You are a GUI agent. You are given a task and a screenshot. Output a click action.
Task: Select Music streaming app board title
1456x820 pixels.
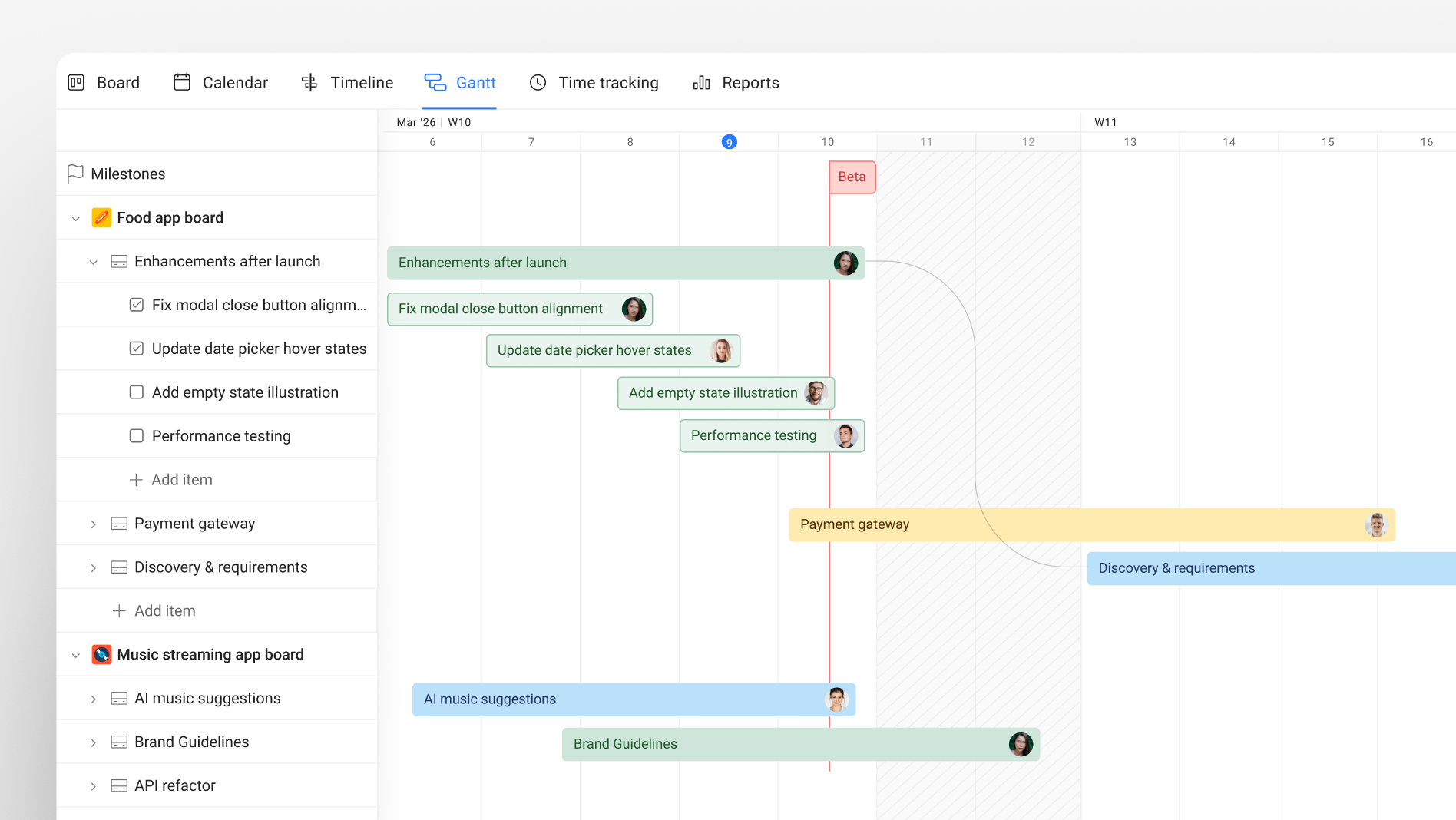click(210, 655)
